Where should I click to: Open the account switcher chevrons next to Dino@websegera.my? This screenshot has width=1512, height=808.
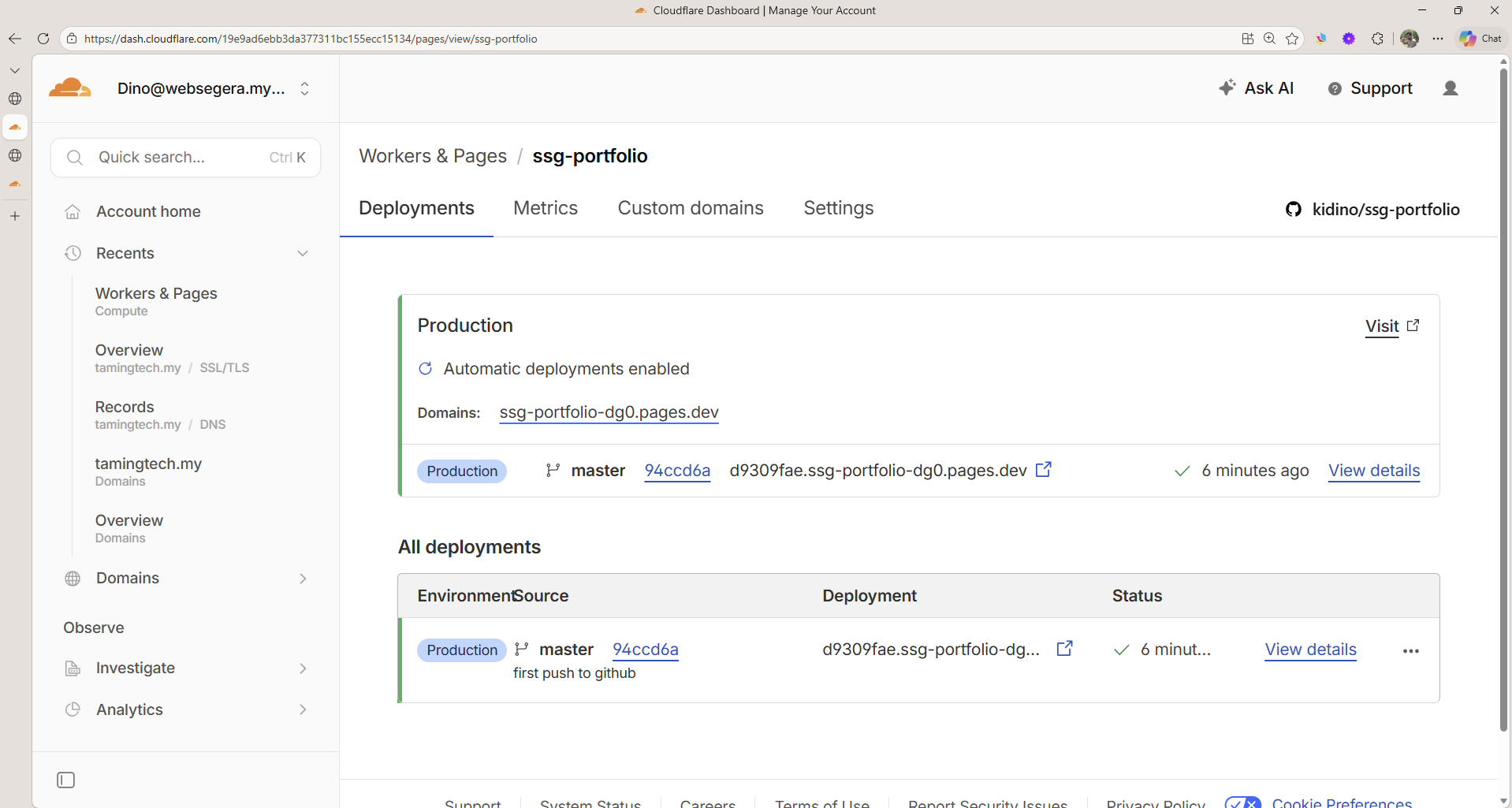click(305, 88)
